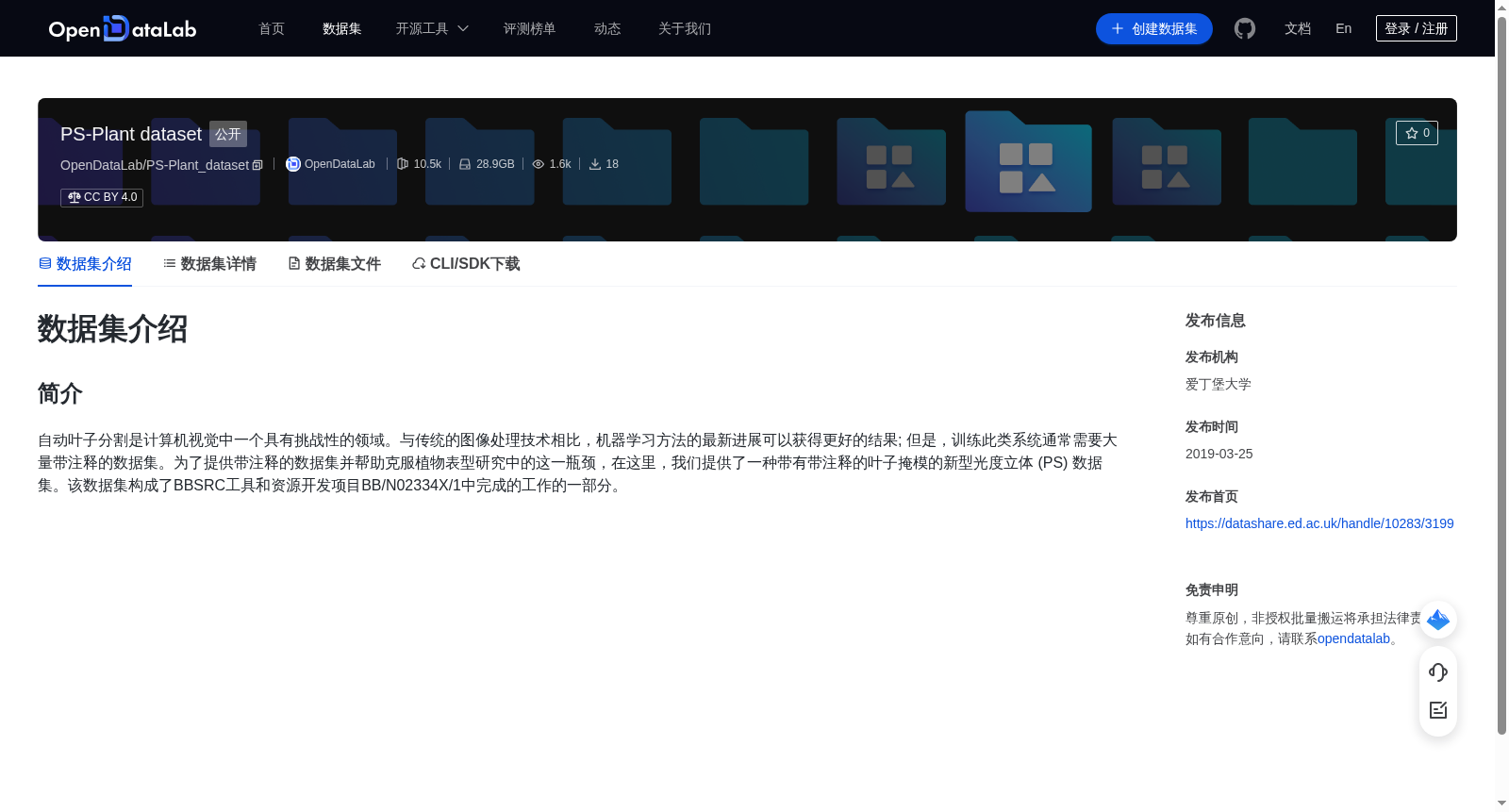Open 文档 link in header
Viewport: 1509px width, 812px height.
tap(1298, 28)
